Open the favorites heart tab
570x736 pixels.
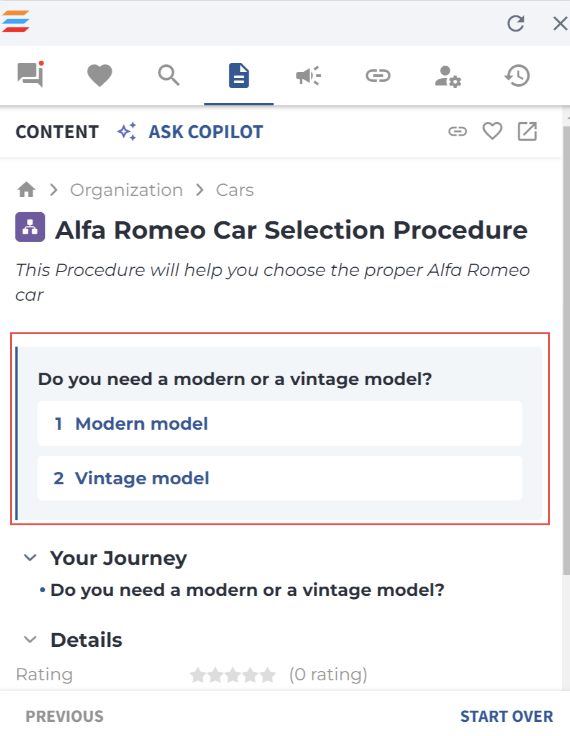[x=100, y=75]
